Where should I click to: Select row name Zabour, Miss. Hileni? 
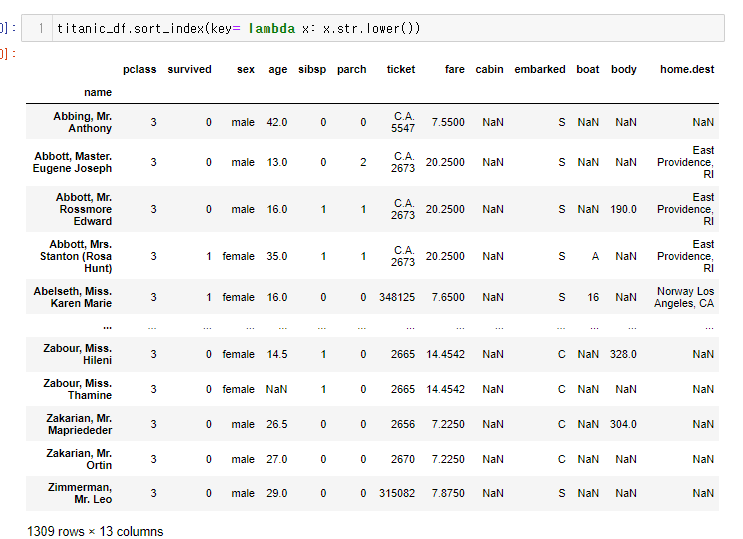pos(78,354)
